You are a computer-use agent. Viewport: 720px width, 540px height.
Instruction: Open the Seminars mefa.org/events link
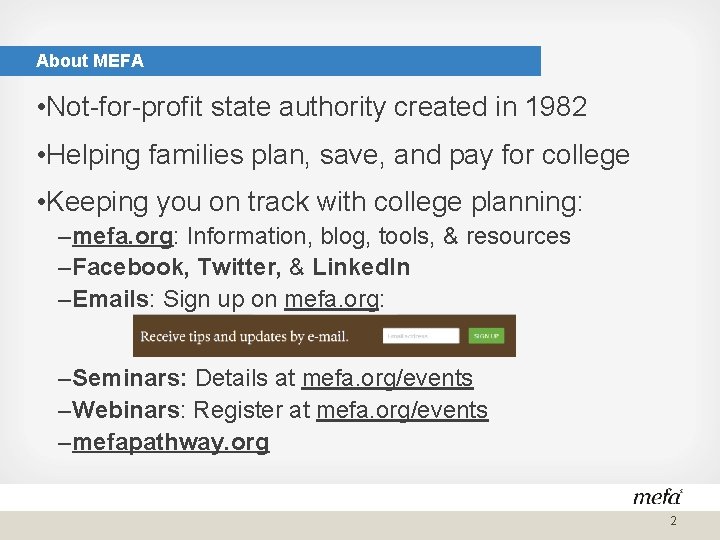click(387, 379)
